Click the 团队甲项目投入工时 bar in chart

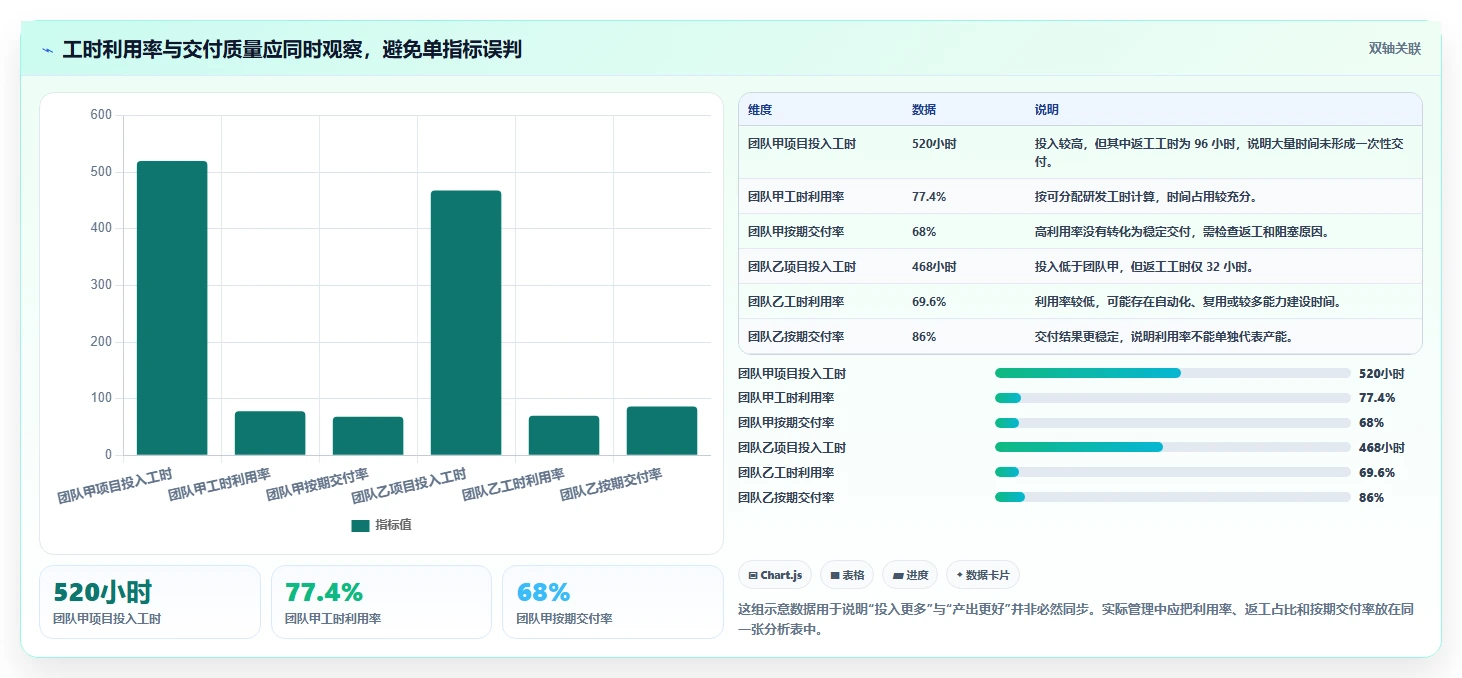172,308
